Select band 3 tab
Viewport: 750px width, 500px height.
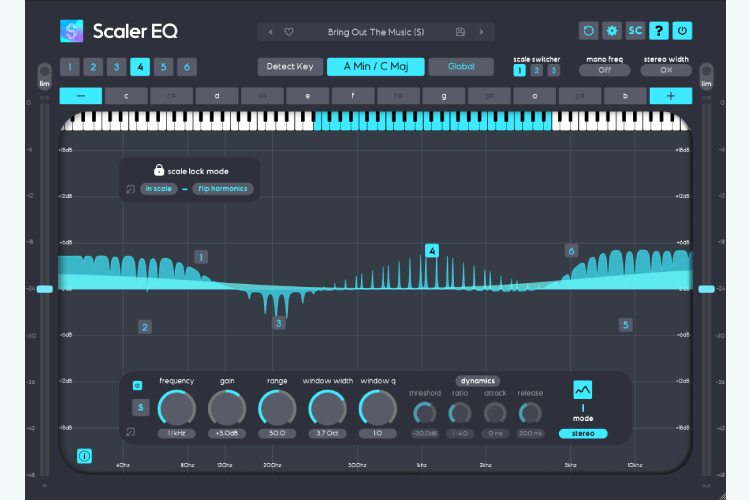point(117,67)
